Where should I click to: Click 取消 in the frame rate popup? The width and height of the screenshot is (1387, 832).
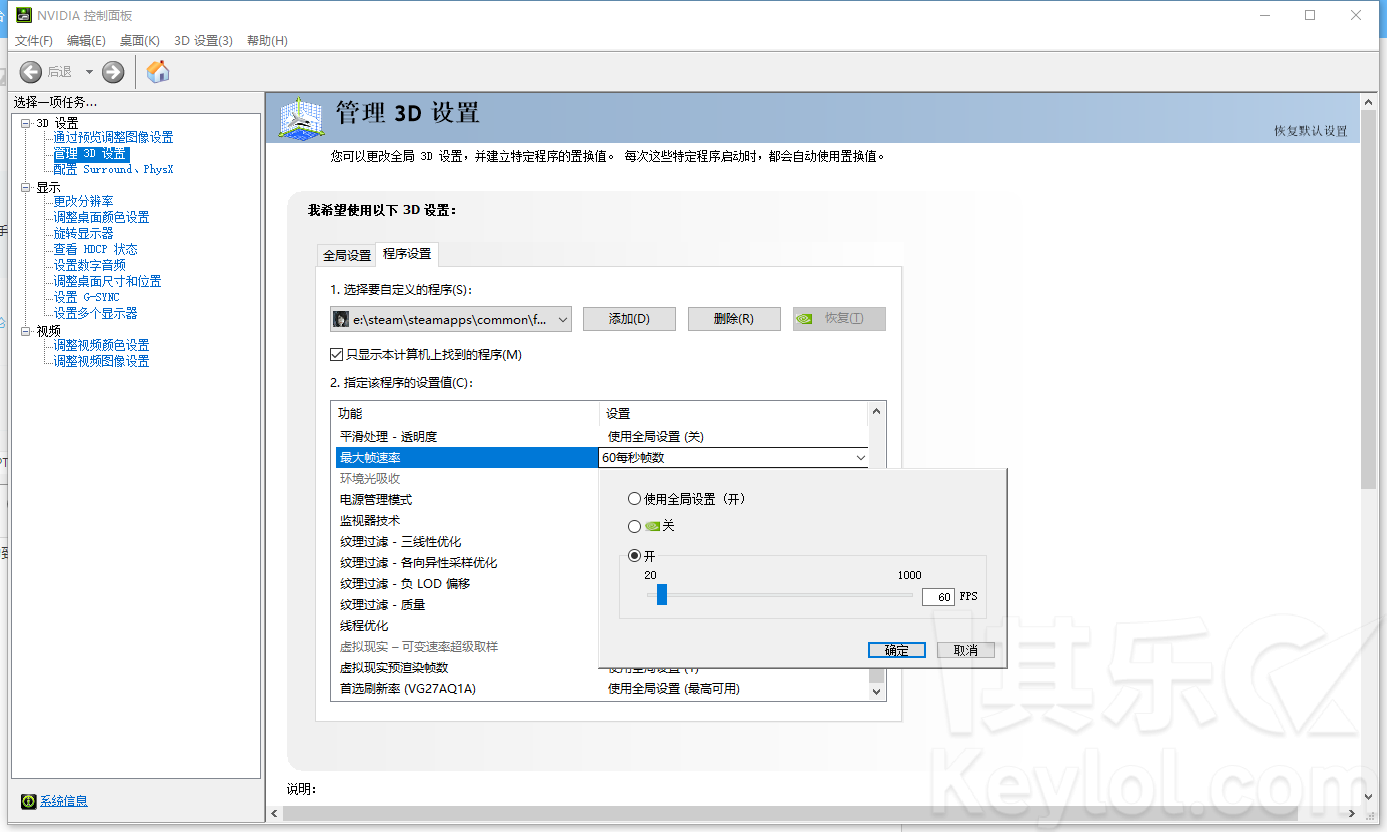[966, 650]
